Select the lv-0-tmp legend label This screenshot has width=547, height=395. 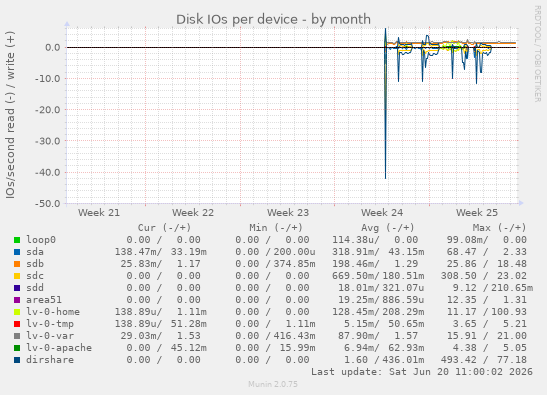click(50, 324)
